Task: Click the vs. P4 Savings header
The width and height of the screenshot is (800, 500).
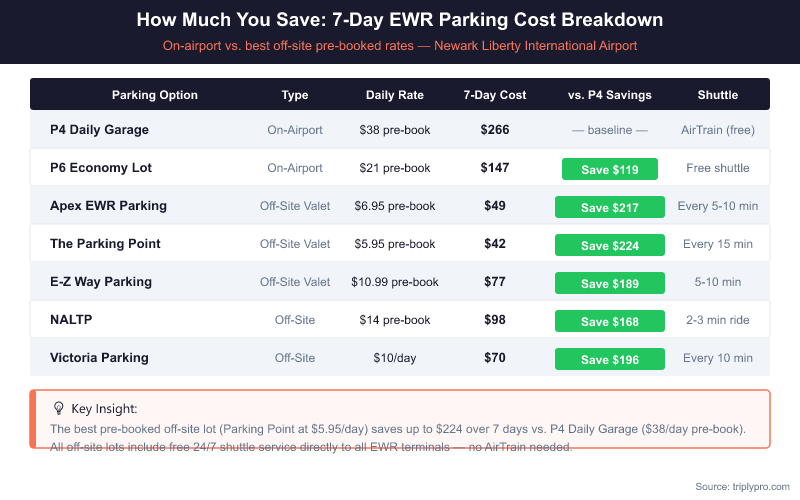Action: coord(609,95)
